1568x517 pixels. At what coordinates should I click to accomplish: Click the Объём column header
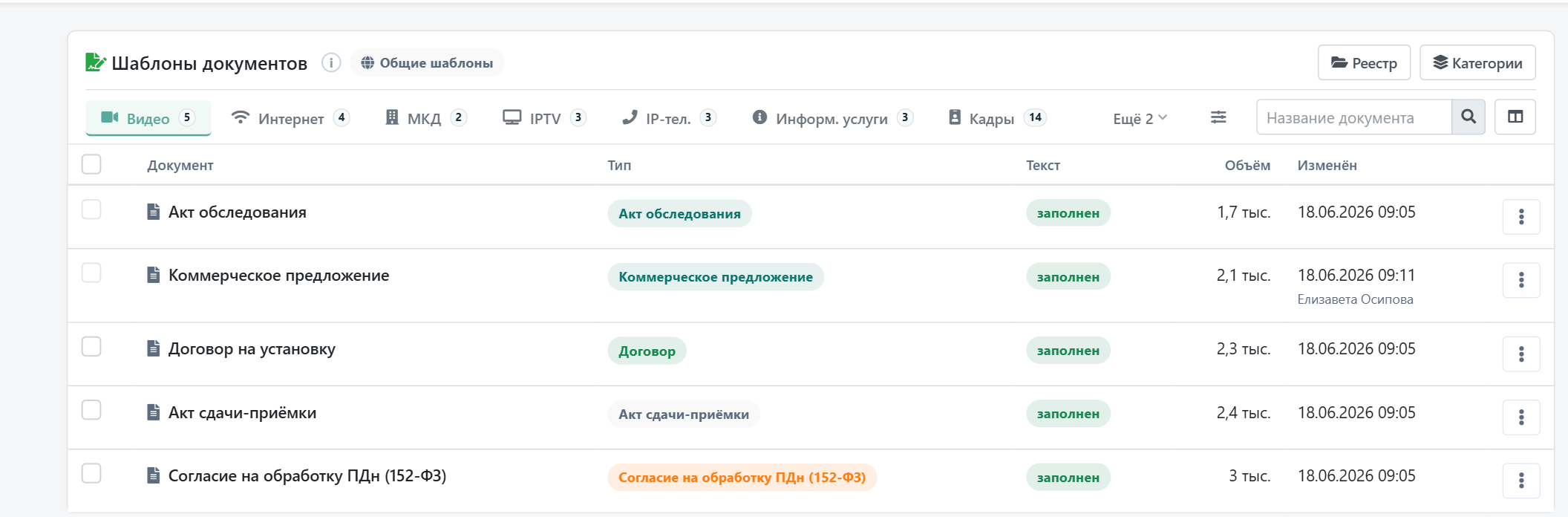pos(1247,166)
